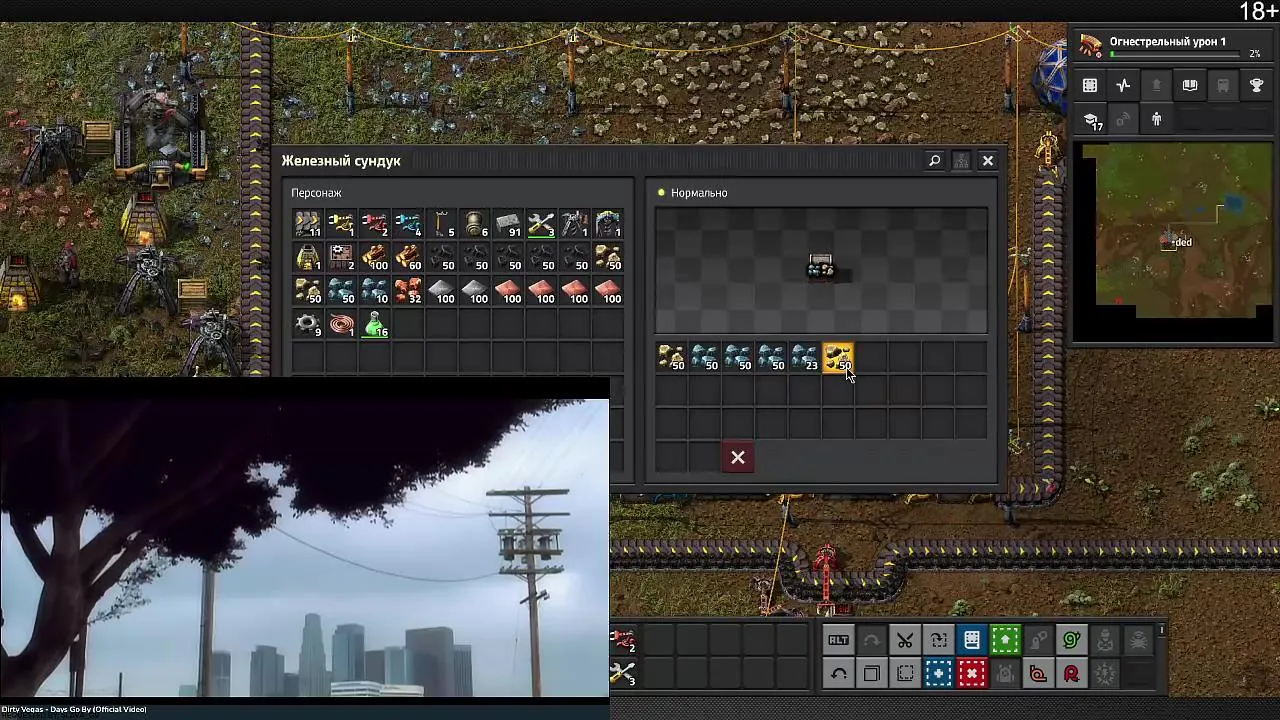Select the blue blueprint shortcut
Viewport: 1280px width, 720px height.
click(938, 674)
